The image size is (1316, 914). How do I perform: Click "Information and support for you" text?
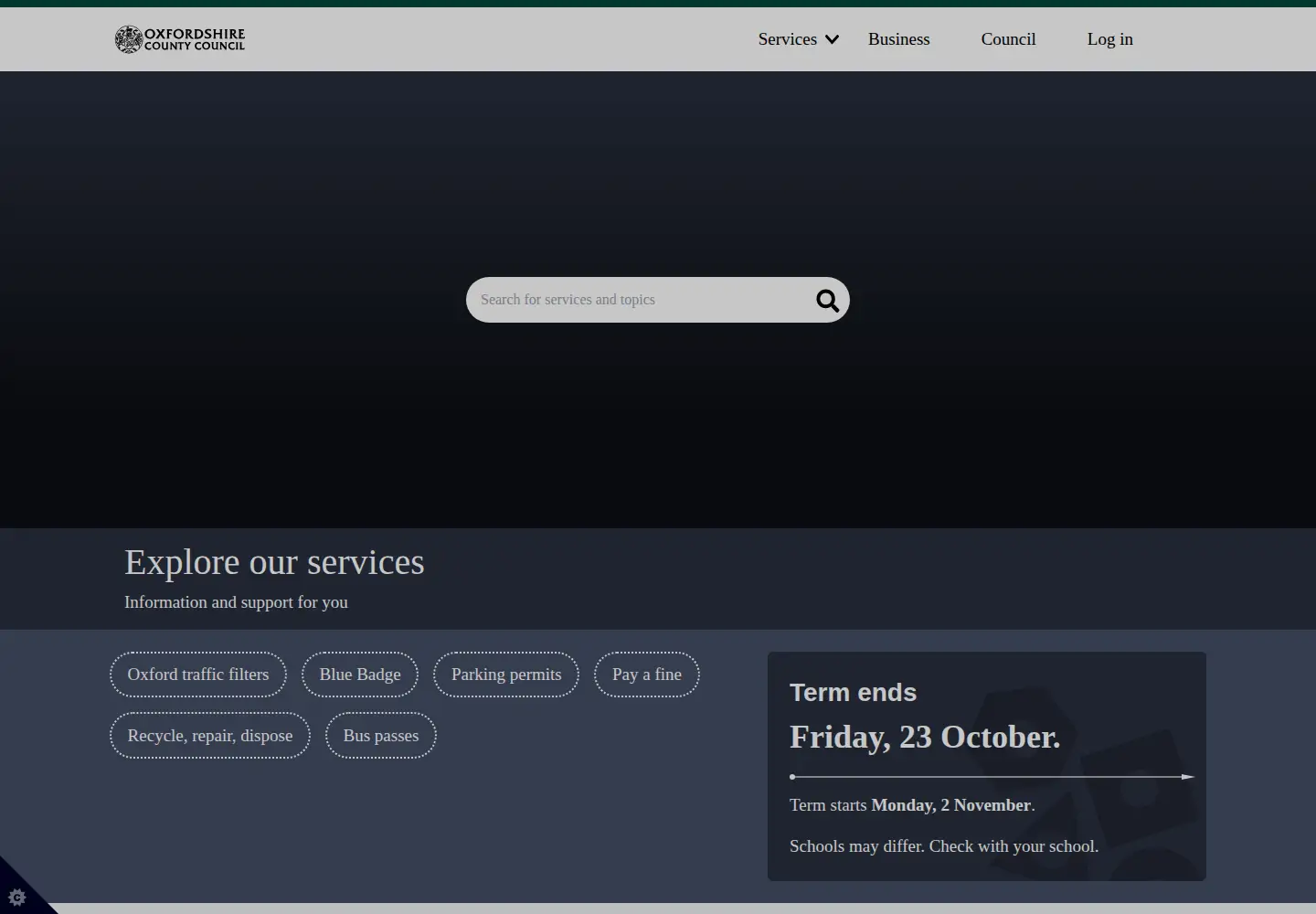(236, 602)
